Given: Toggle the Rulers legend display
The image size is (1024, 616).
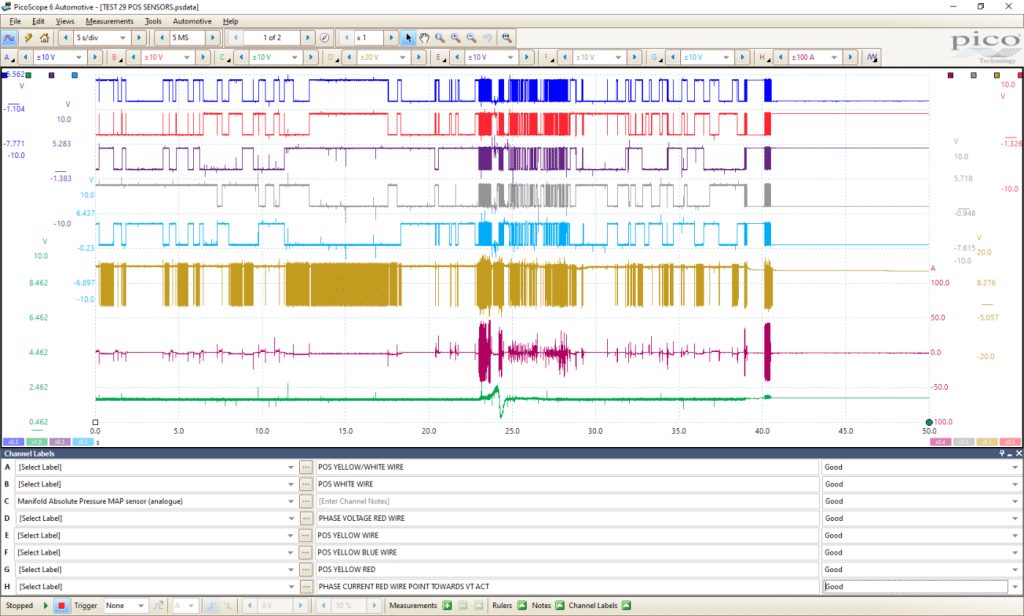Looking at the screenshot, I should coord(522,606).
